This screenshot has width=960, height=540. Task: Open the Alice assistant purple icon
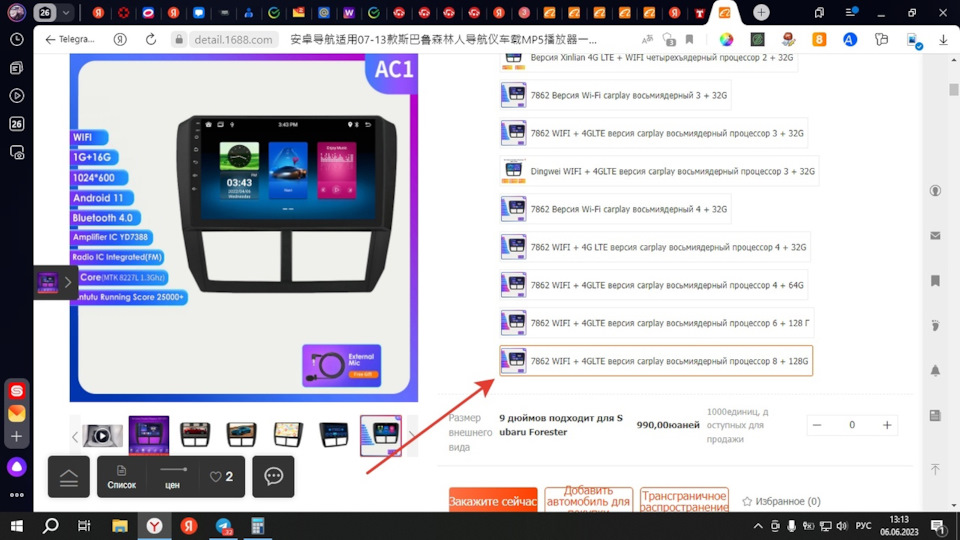pos(17,467)
